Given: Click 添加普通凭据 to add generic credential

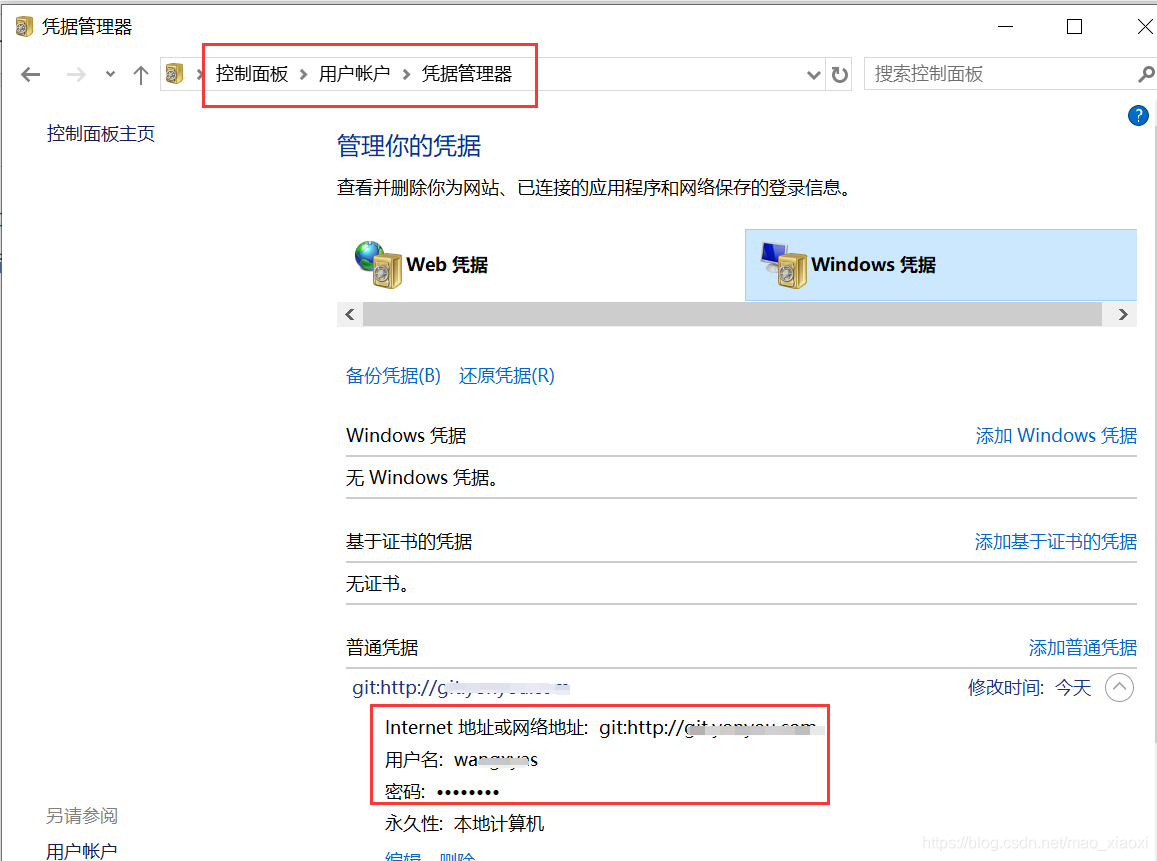Looking at the screenshot, I should (x=1083, y=647).
